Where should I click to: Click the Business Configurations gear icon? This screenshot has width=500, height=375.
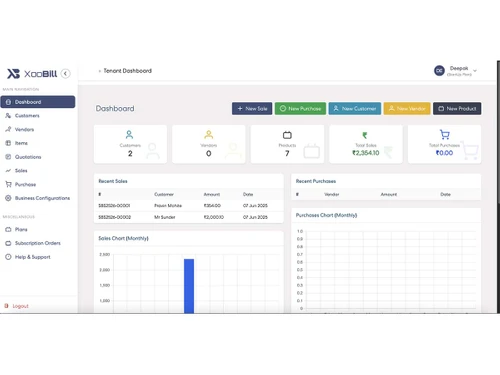pyautogui.click(x=8, y=198)
